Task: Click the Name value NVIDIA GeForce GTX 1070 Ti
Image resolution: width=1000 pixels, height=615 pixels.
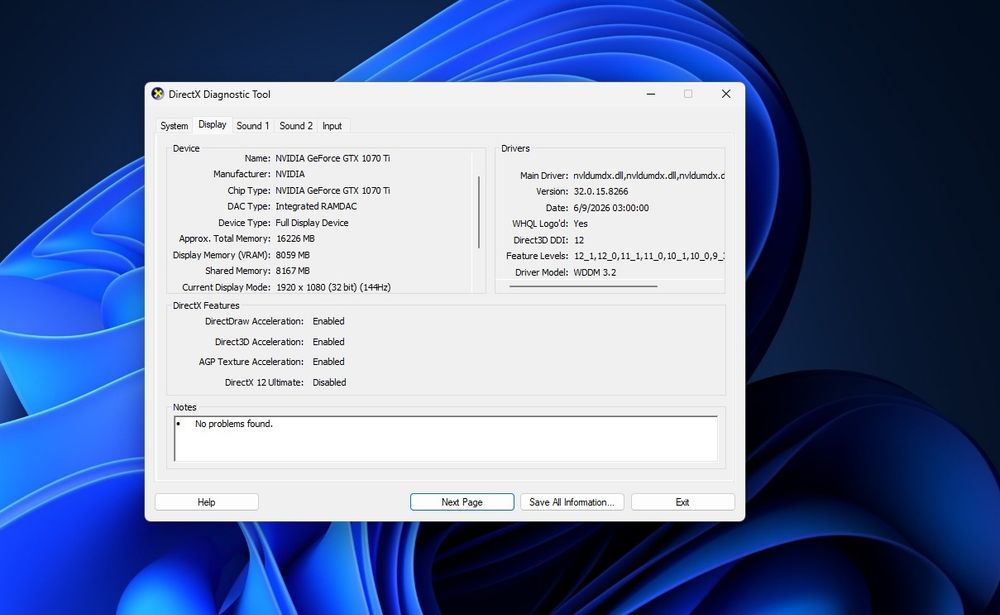Action: [x=332, y=158]
